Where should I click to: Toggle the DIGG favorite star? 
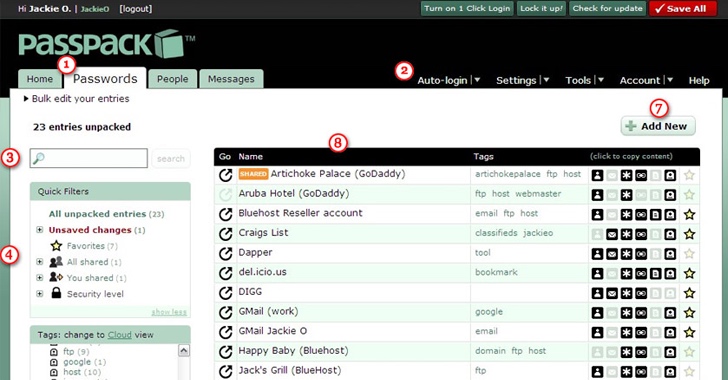coord(689,293)
